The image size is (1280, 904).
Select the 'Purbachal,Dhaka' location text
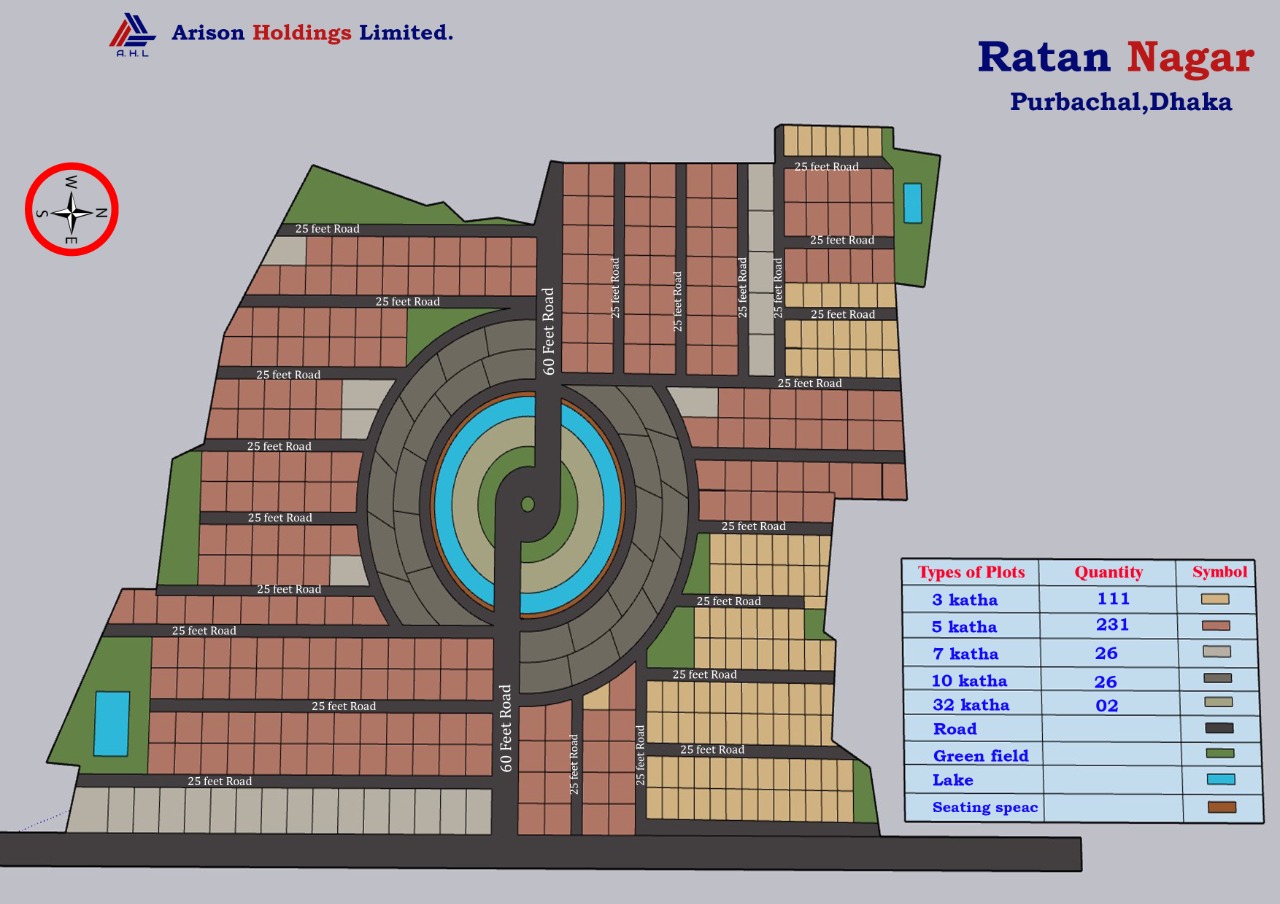1121,102
